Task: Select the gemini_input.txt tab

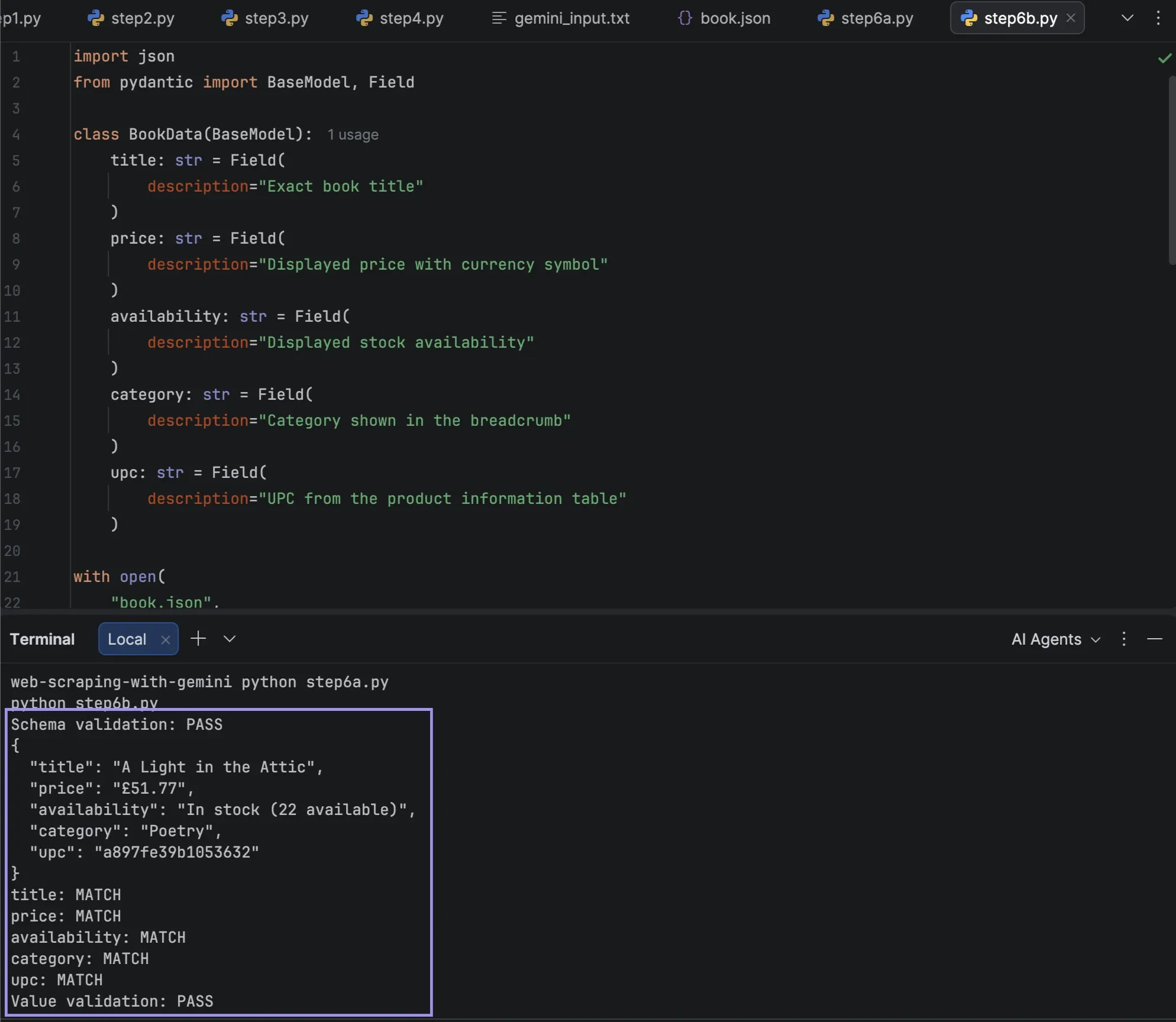Action: (x=560, y=18)
